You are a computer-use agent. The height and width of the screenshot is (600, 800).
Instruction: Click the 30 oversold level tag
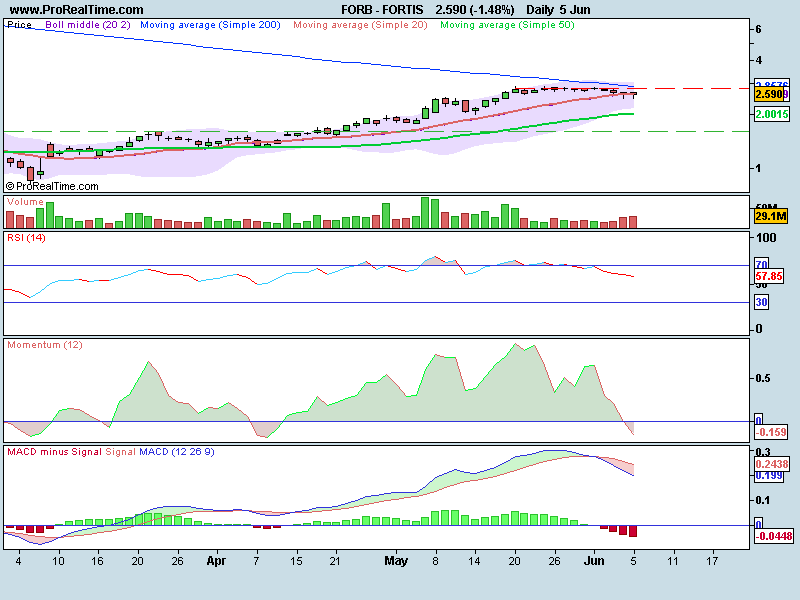762,302
